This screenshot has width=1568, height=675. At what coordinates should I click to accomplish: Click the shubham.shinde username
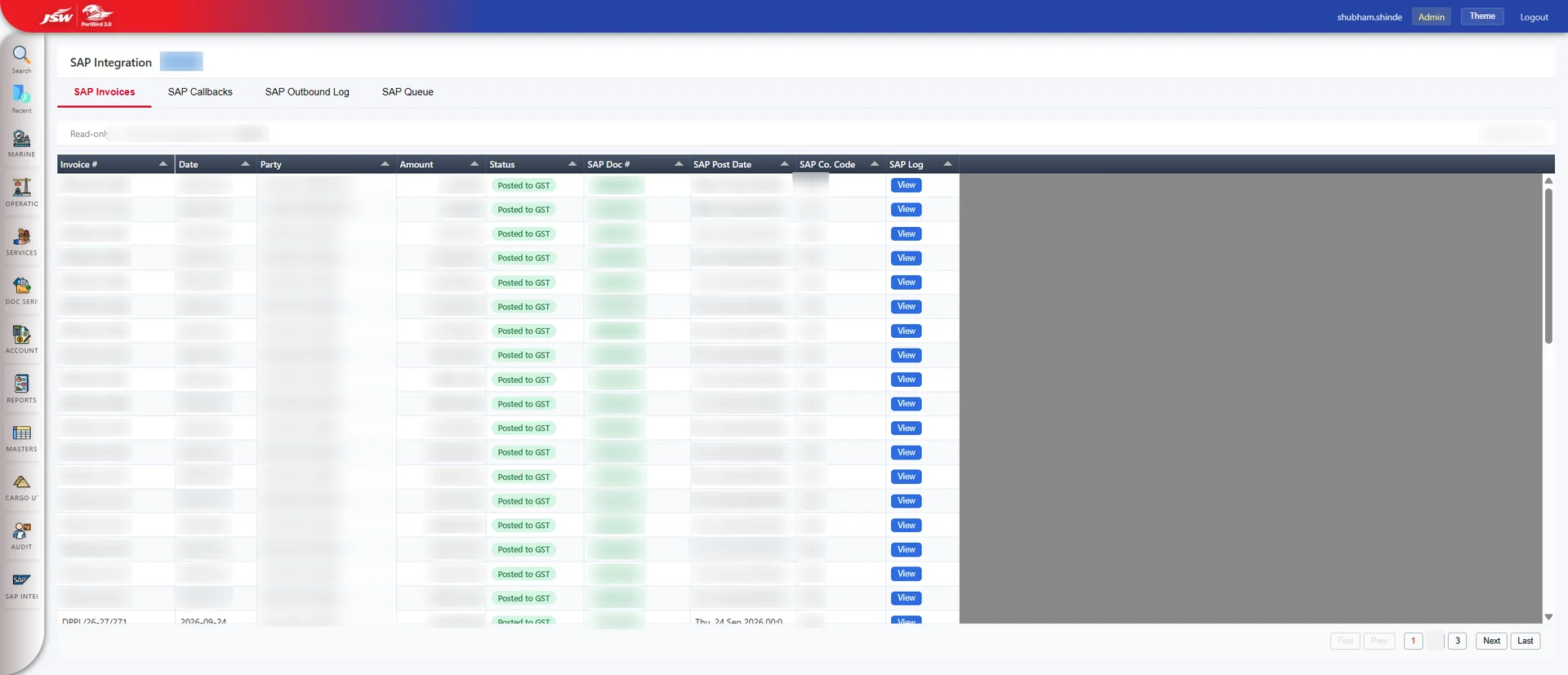pyautogui.click(x=1370, y=17)
